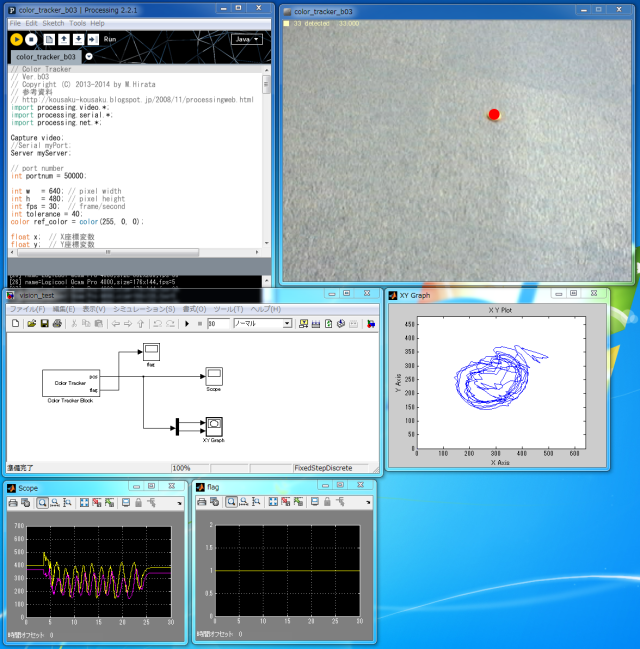The image size is (640, 649).
Task: Open Model Explorer icon in Simulink toolbar
Action: (316, 324)
